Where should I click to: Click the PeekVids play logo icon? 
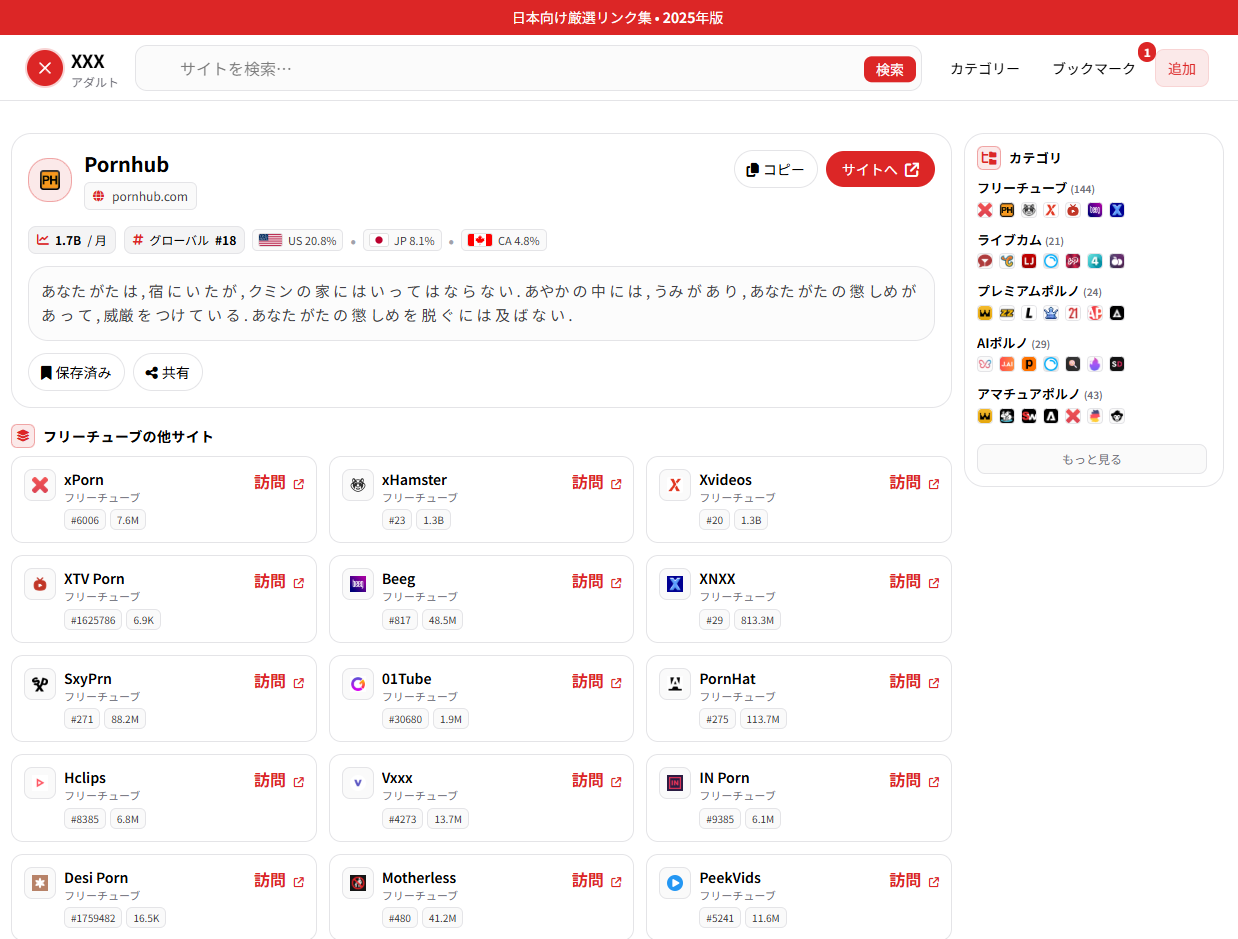675,883
